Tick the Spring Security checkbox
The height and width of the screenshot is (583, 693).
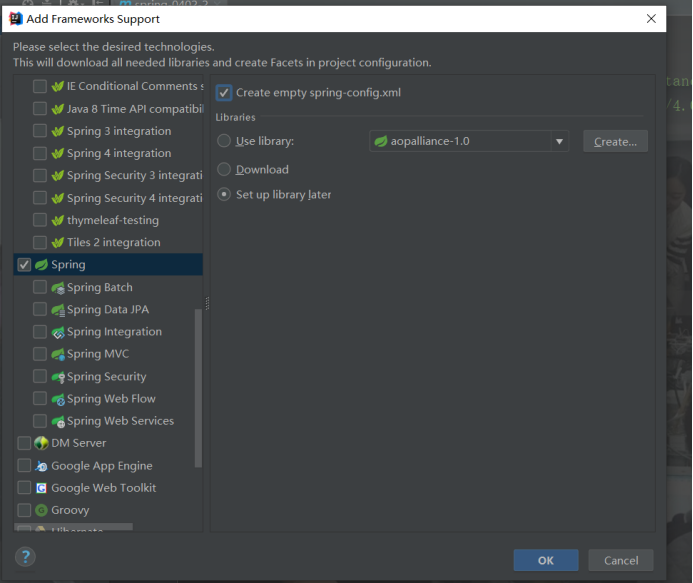coord(40,376)
